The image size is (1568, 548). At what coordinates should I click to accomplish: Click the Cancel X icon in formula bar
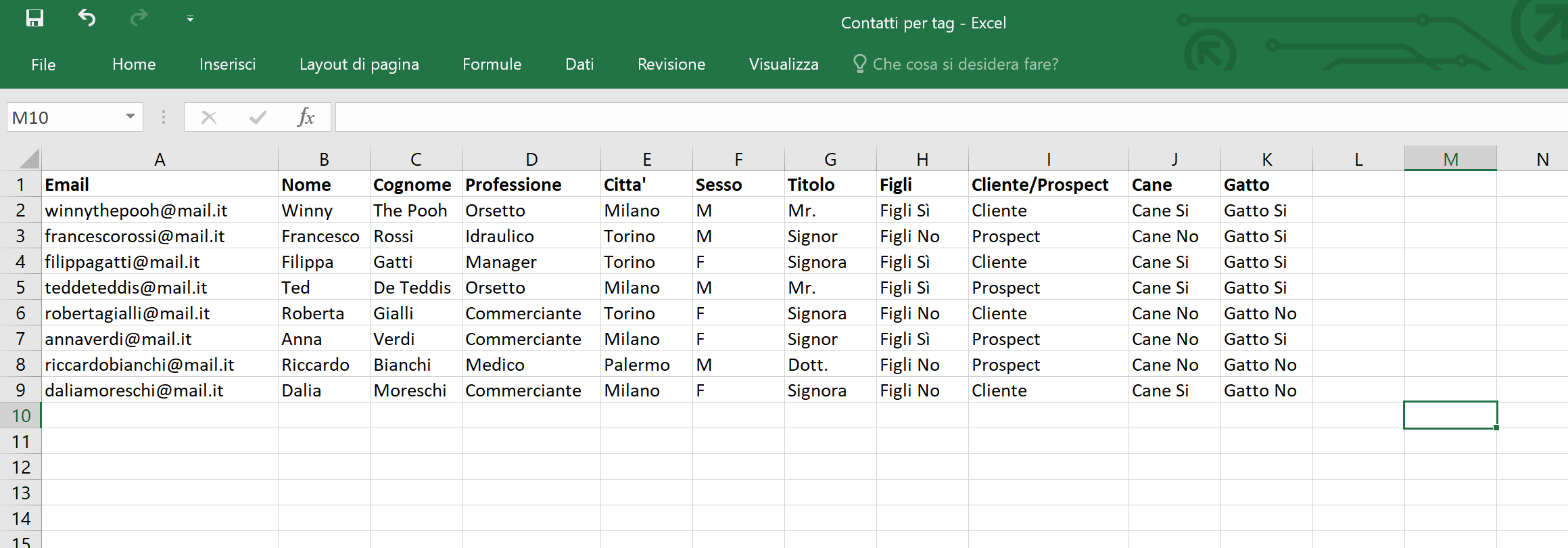pyautogui.click(x=209, y=118)
